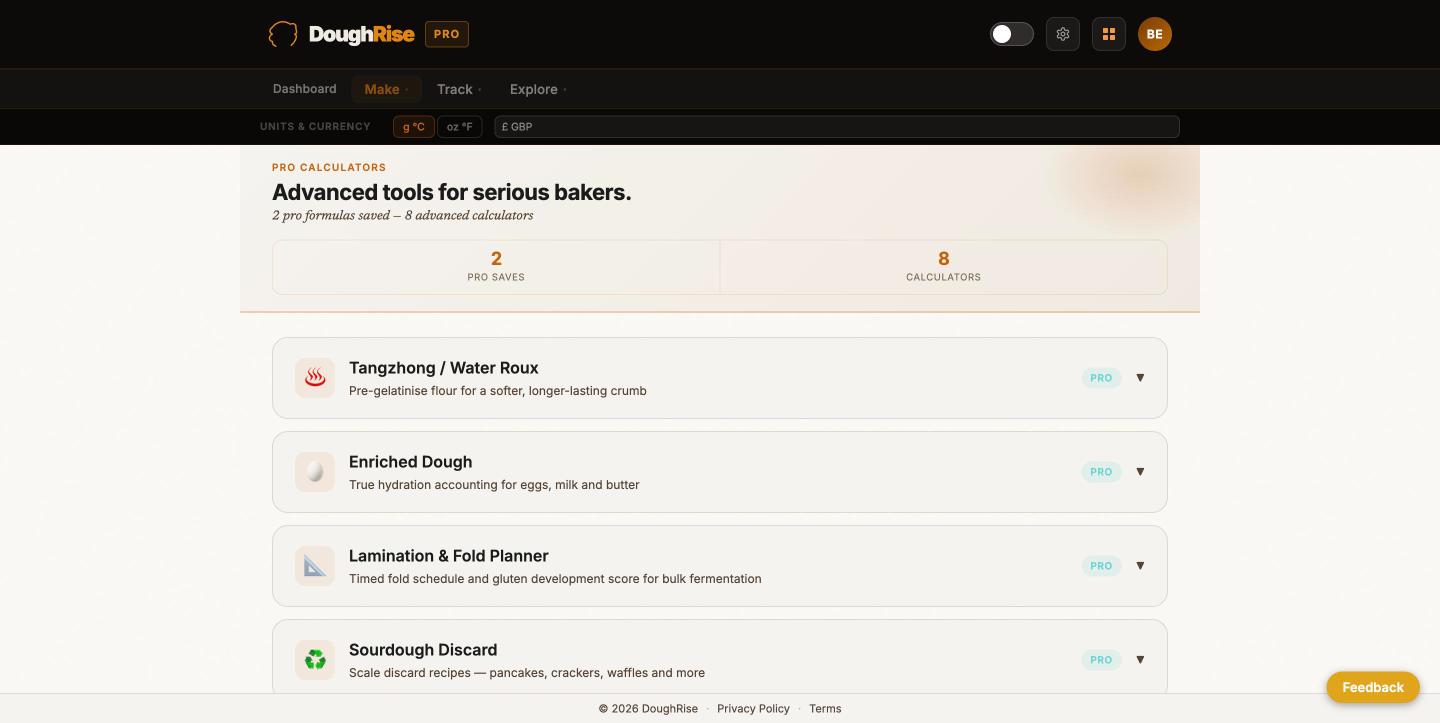Image resolution: width=1440 pixels, height=723 pixels.
Task: Click the Enriched Dough egg icon
Action: pos(315,472)
